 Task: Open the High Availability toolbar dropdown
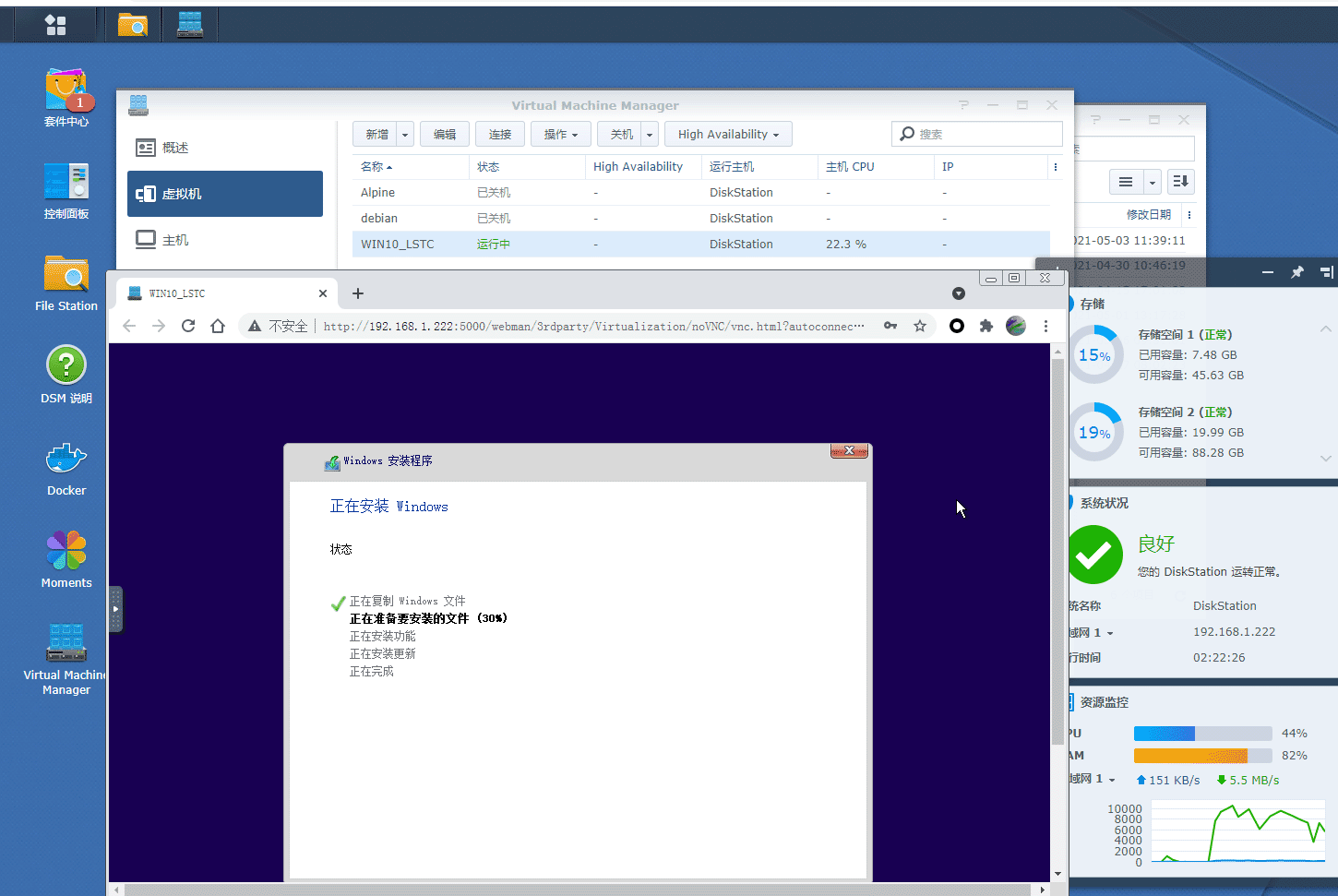click(728, 135)
